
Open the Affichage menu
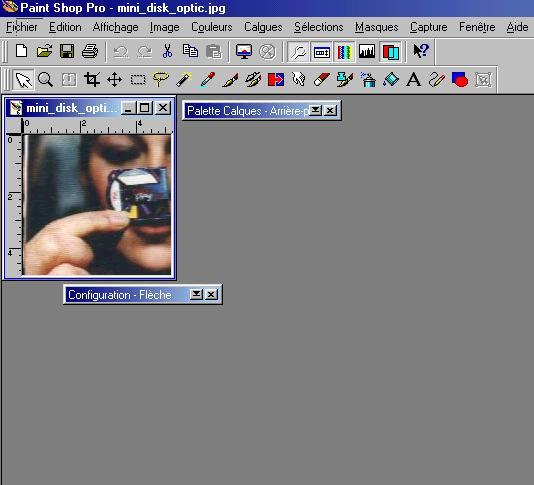pos(115,27)
